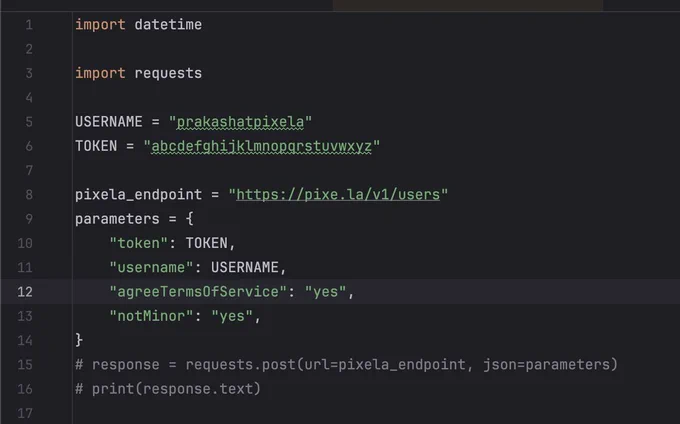The height and width of the screenshot is (424, 680).
Task: Click the "username" dictionary key
Action: (151, 267)
